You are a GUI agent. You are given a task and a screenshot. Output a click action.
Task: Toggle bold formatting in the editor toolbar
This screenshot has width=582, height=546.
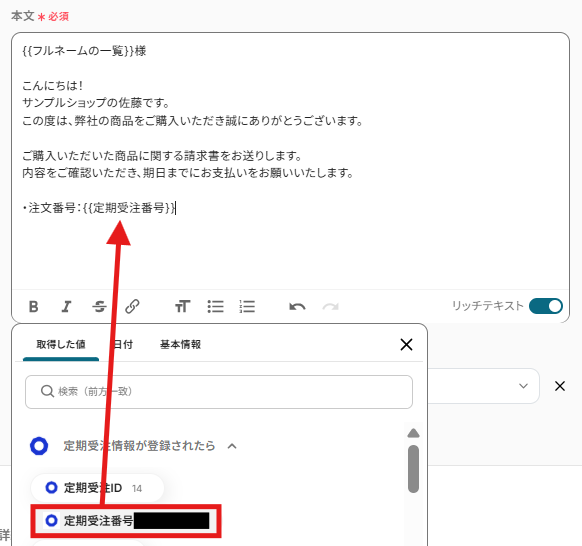coord(33,307)
